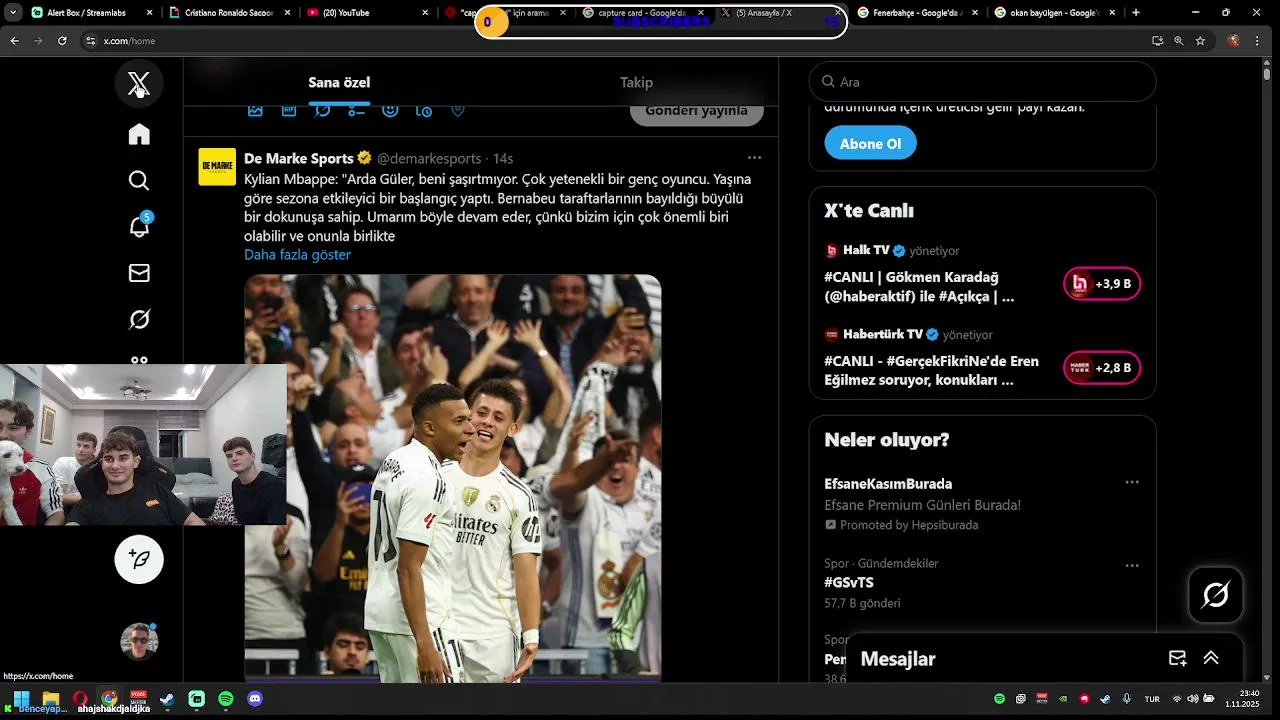Image resolution: width=1280 pixels, height=720 pixels.
Task: Open Habertürk TV #CANLI GerçekFikriNe'de broadcast
Action: point(931,370)
